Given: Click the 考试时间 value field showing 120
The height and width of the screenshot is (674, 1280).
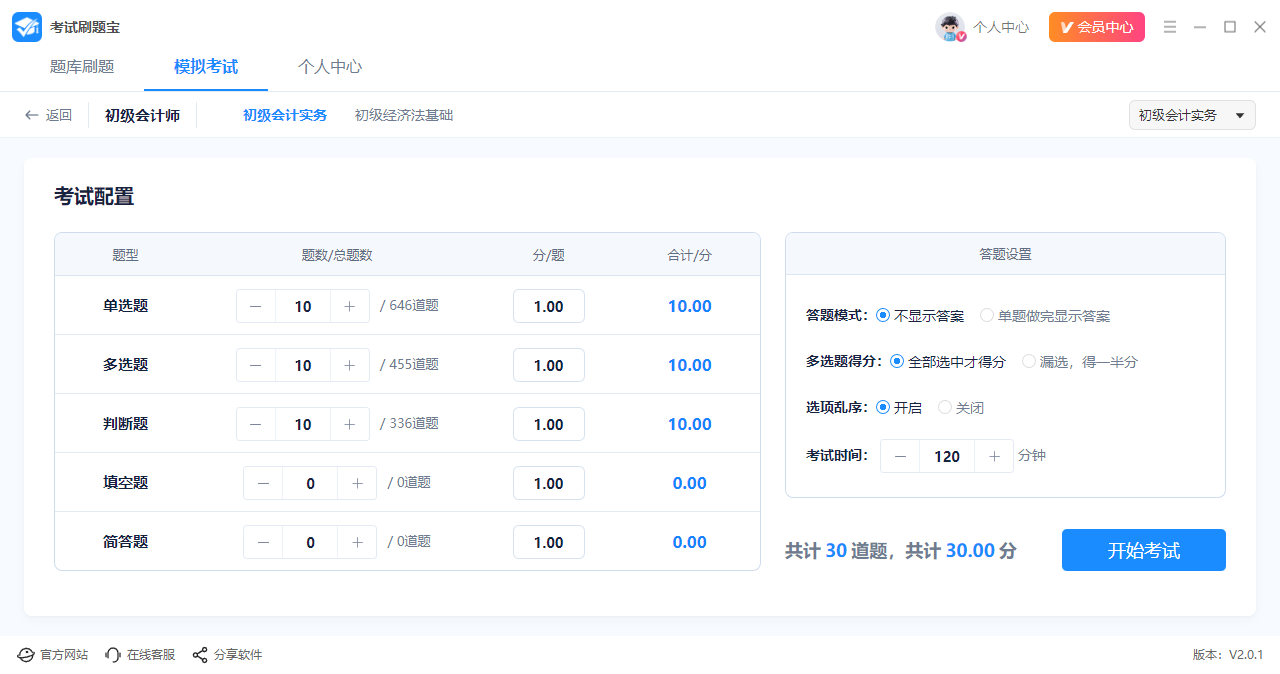Looking at the screenshot, I should 947,456.
